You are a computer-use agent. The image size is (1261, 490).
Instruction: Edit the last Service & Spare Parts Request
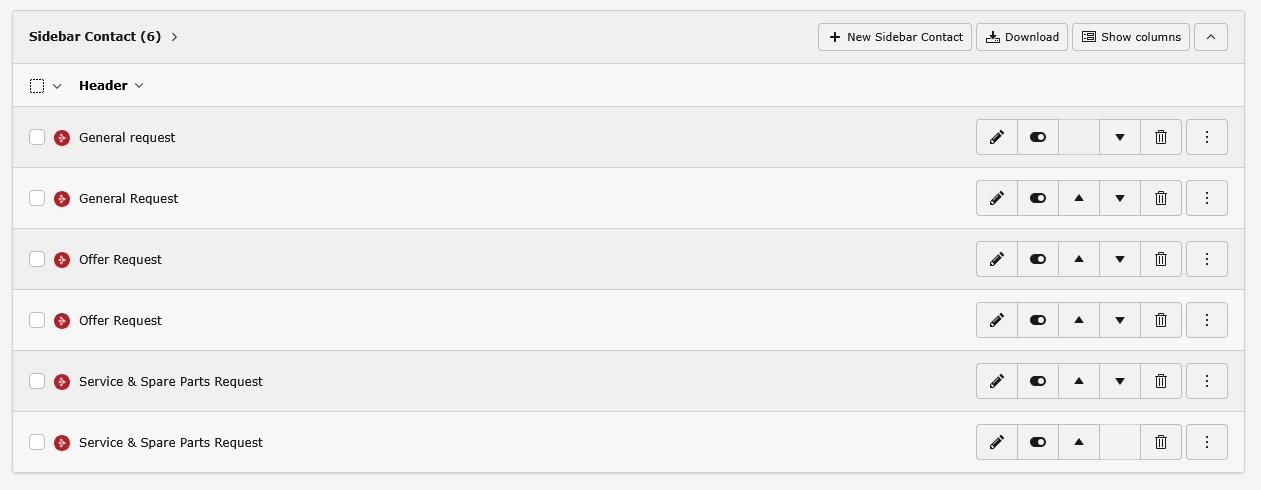pos(996,442)
